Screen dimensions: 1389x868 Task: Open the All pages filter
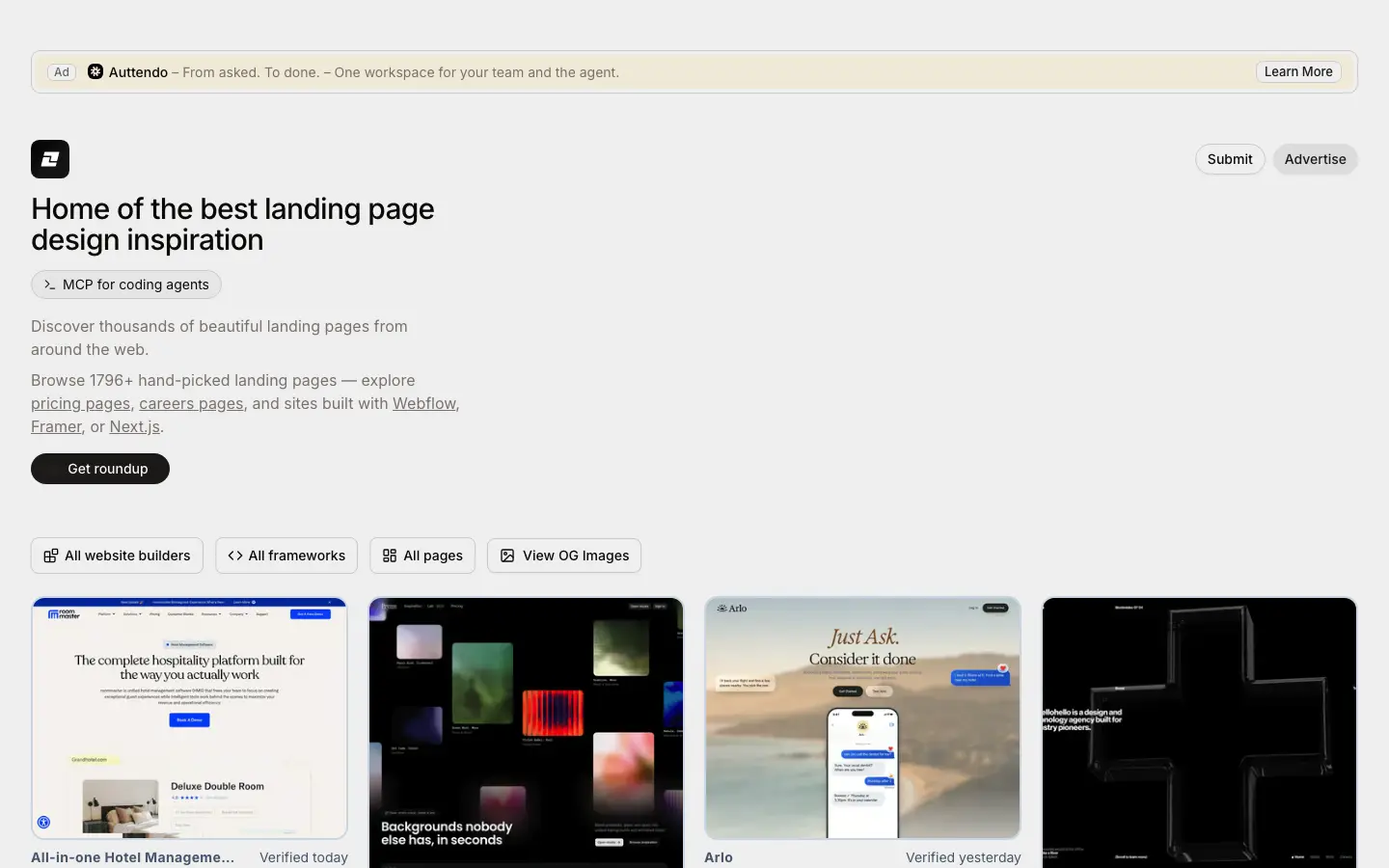pos(422,556)
